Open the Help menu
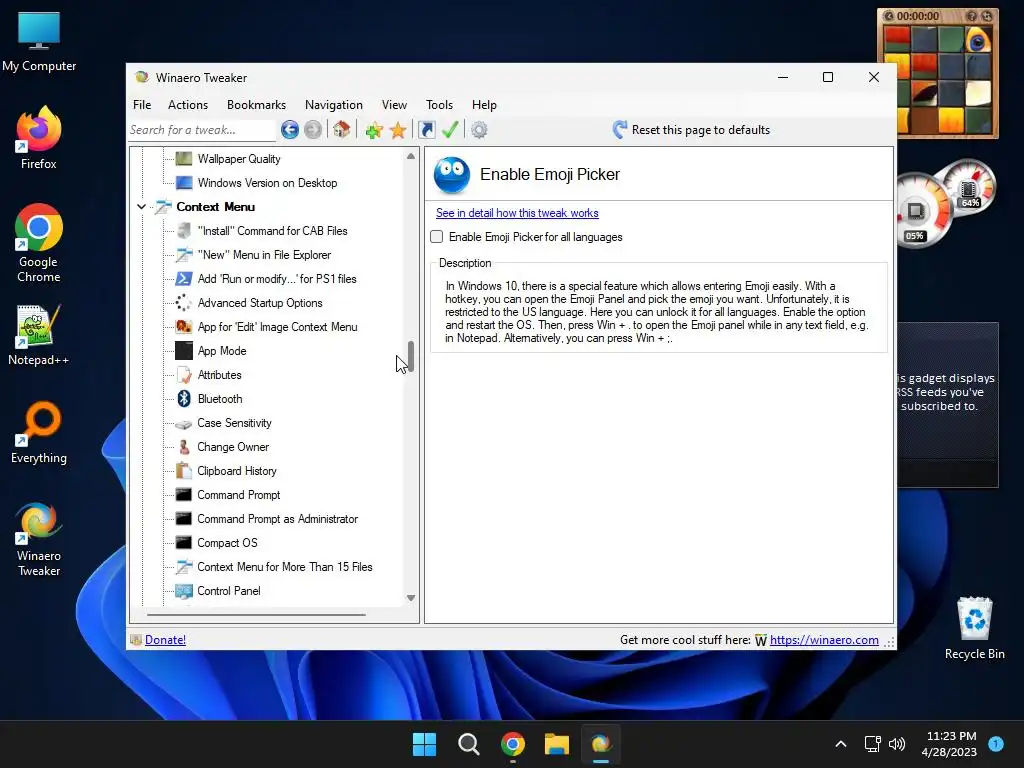The height and width of the screenshot is (768, 1024). point(485,104)
